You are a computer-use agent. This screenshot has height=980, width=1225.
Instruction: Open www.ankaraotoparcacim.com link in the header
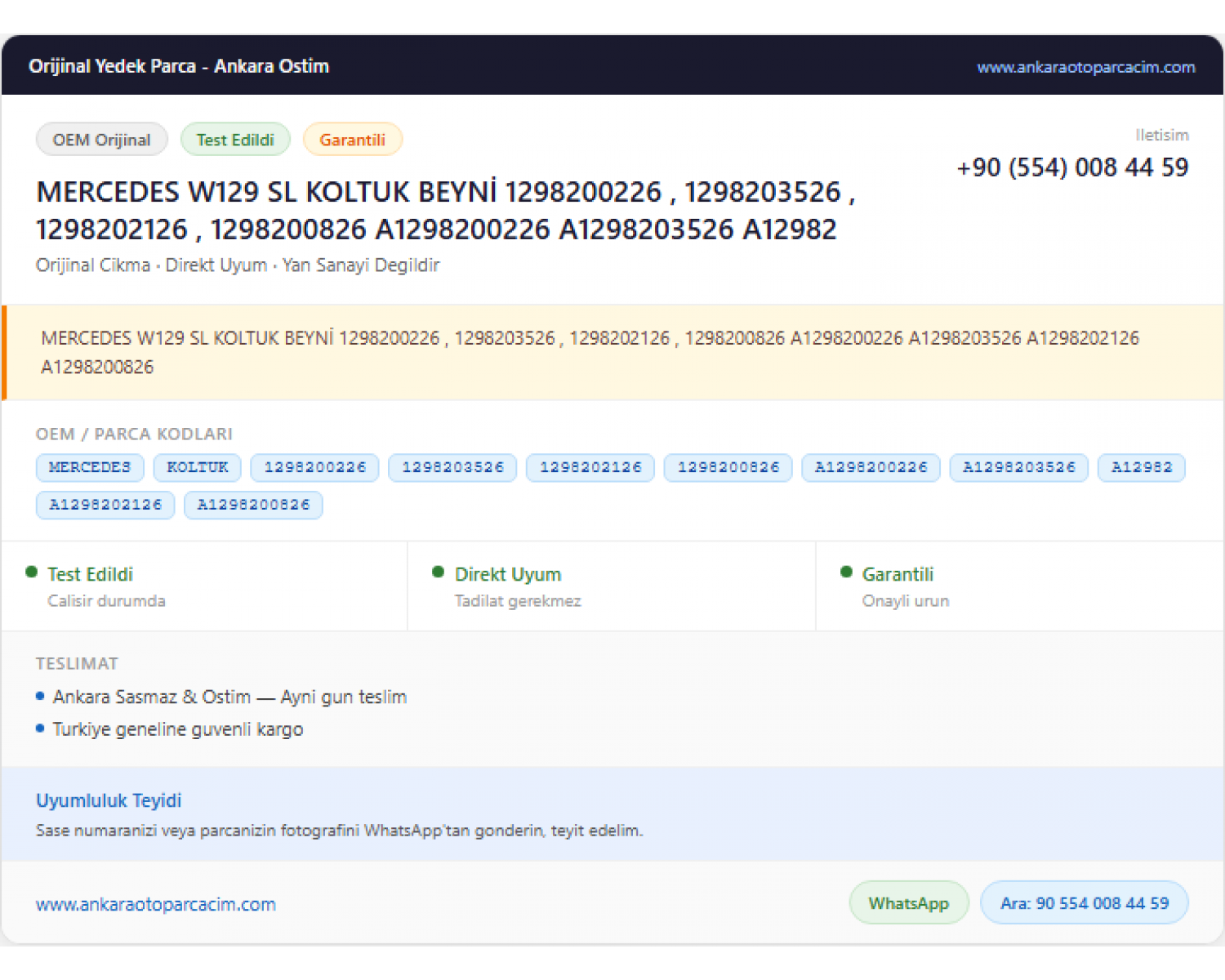(1085, 67)
